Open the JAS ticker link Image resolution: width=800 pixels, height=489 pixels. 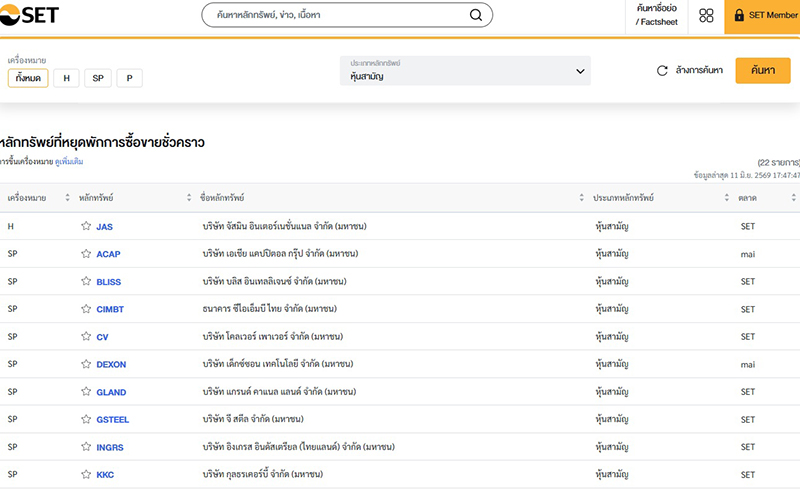105,227
